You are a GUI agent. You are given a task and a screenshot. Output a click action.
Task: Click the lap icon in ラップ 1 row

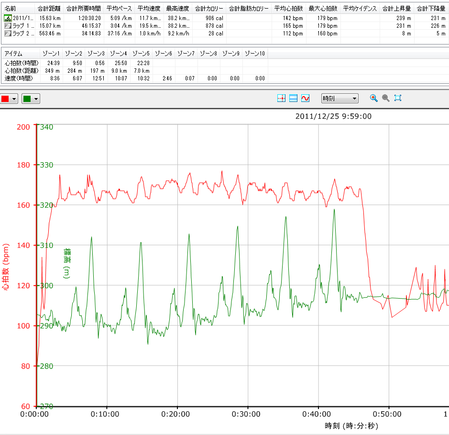[x=8, y=26]
